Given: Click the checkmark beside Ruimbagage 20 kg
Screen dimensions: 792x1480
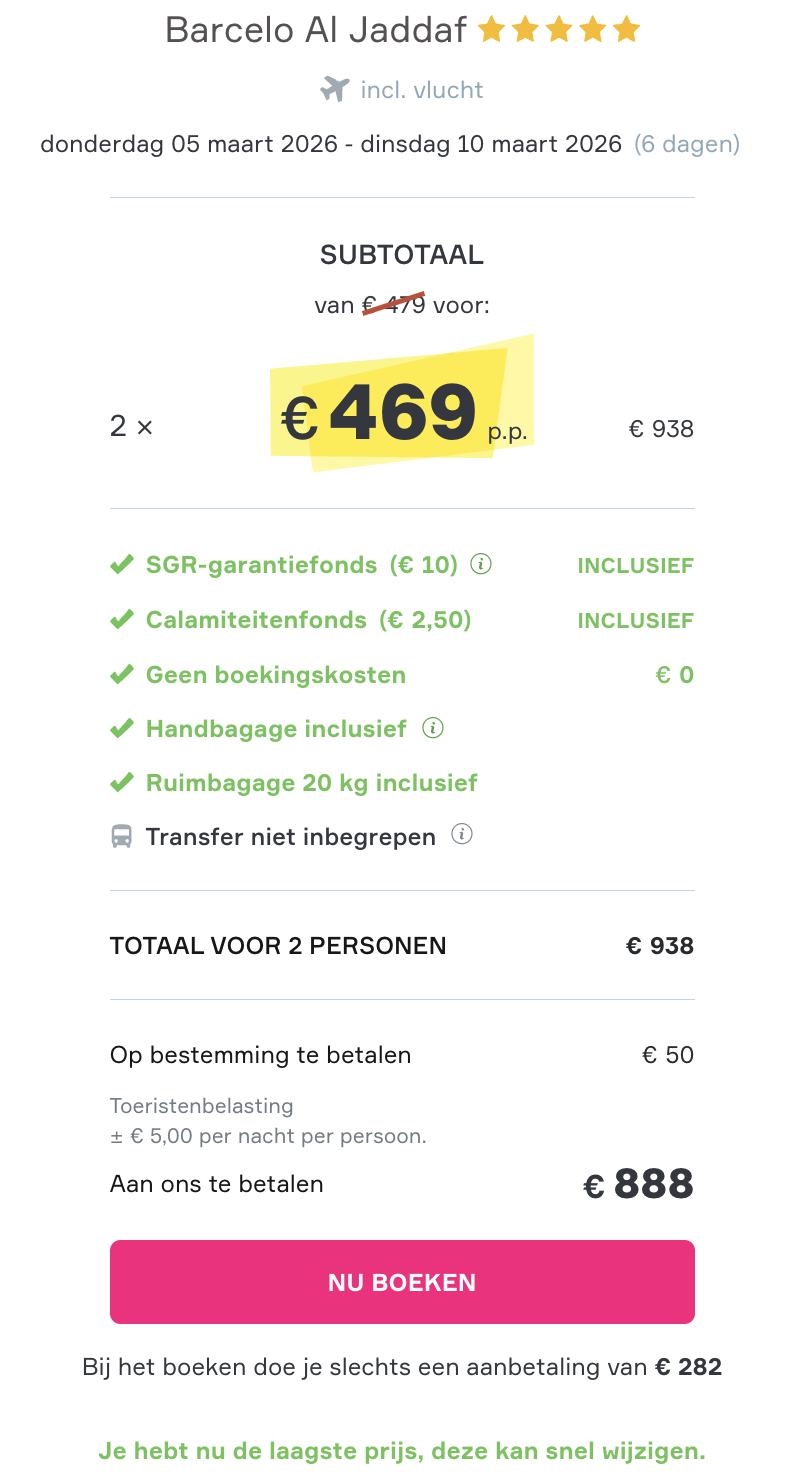Looking at the screenshot, I should pos(122,782).
